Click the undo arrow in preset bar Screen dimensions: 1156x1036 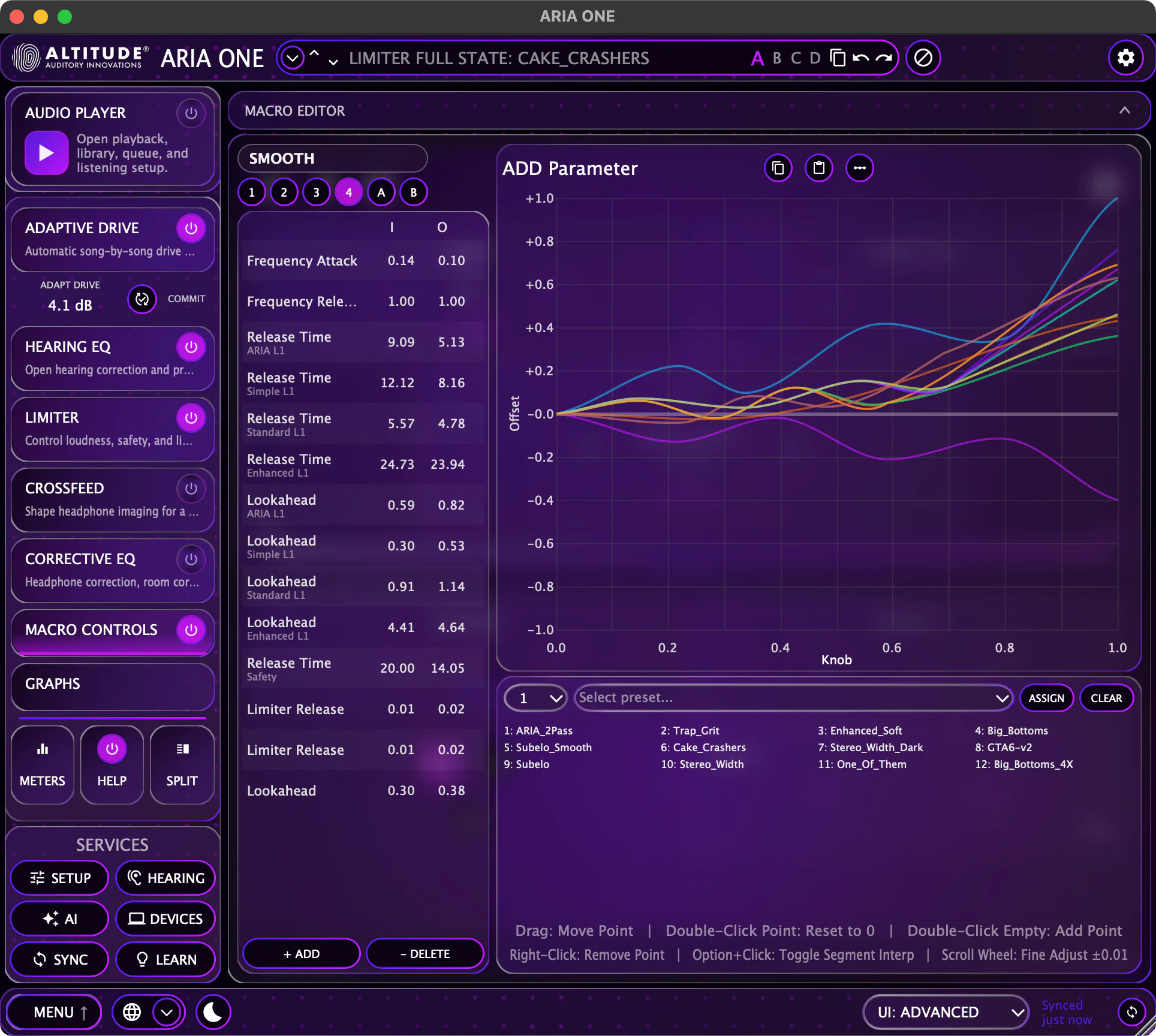point(860,58)
